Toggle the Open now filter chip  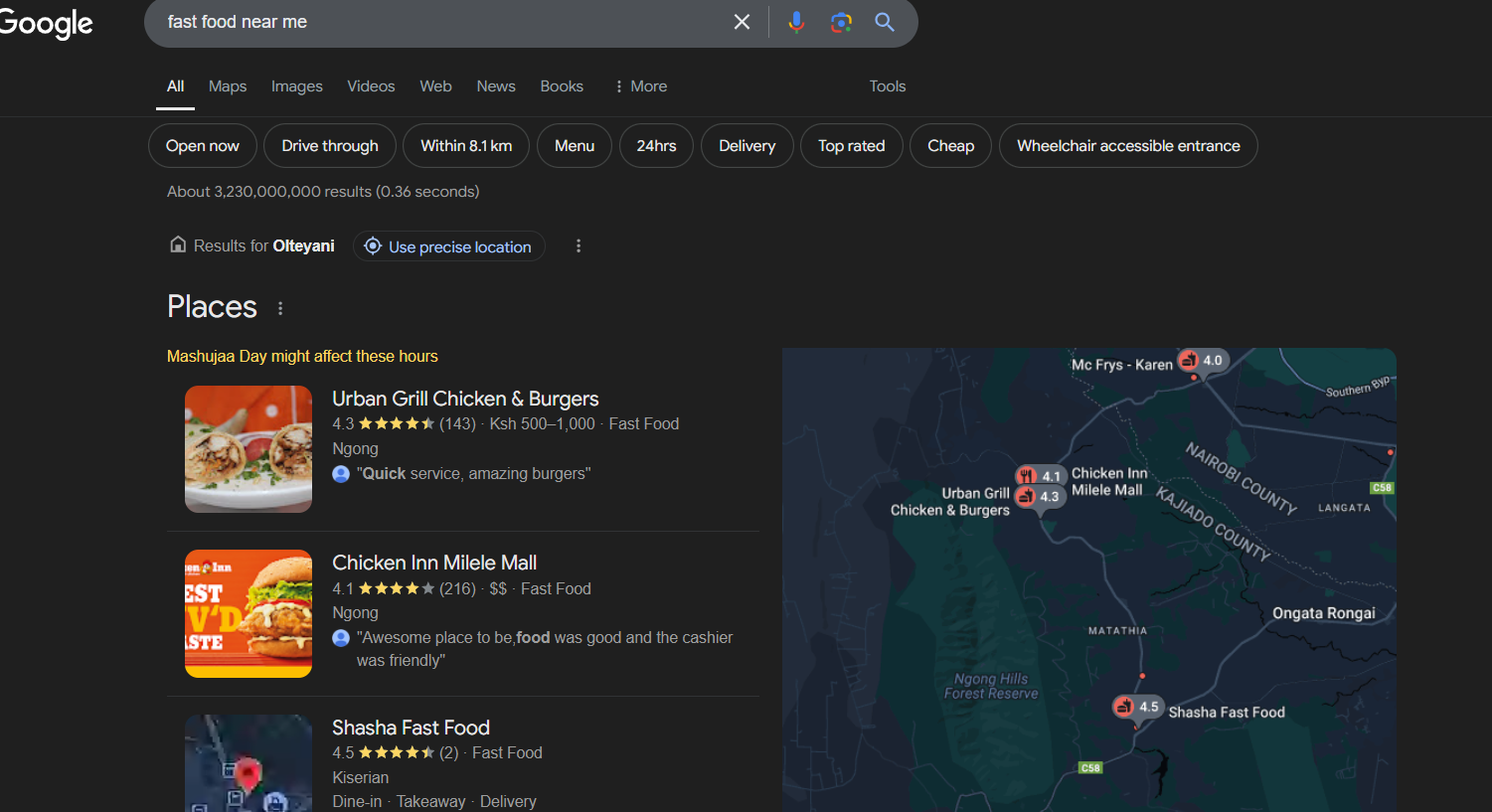pyautogui.click(x=203, y=146)
